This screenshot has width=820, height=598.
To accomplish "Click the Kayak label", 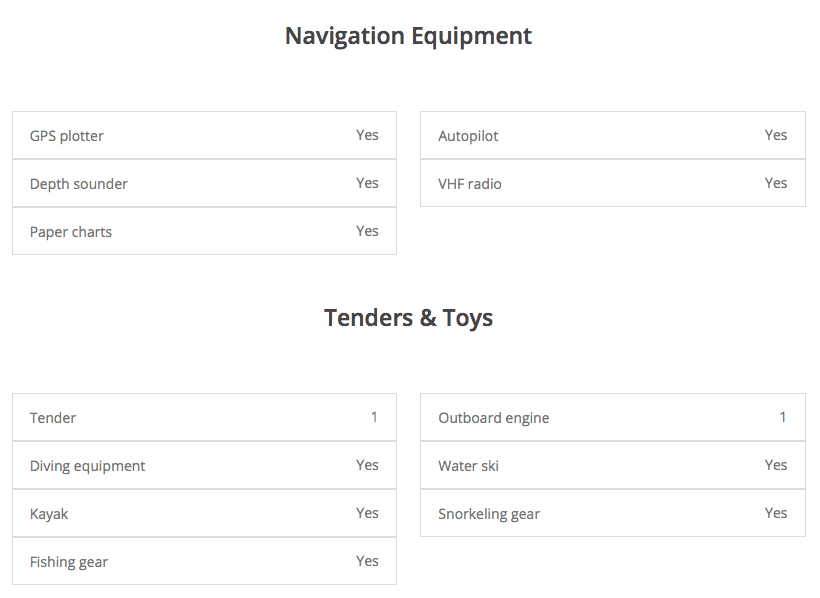I will click(x=49, y=514).
